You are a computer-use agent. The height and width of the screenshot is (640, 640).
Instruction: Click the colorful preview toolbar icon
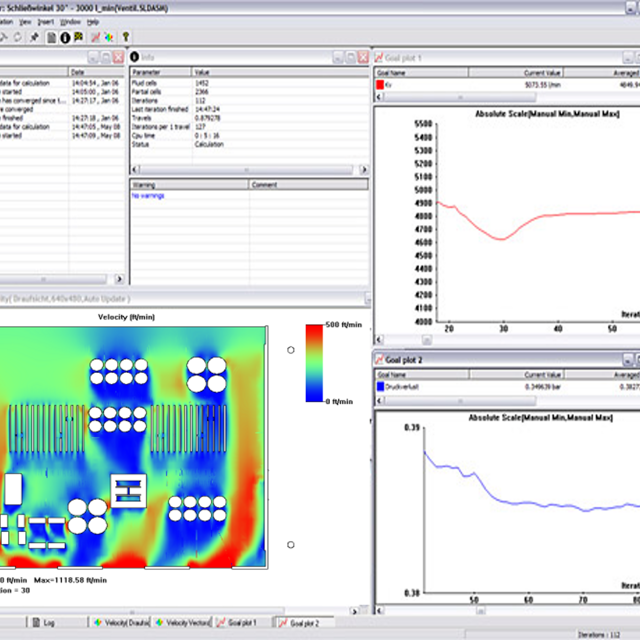(108, 37)
